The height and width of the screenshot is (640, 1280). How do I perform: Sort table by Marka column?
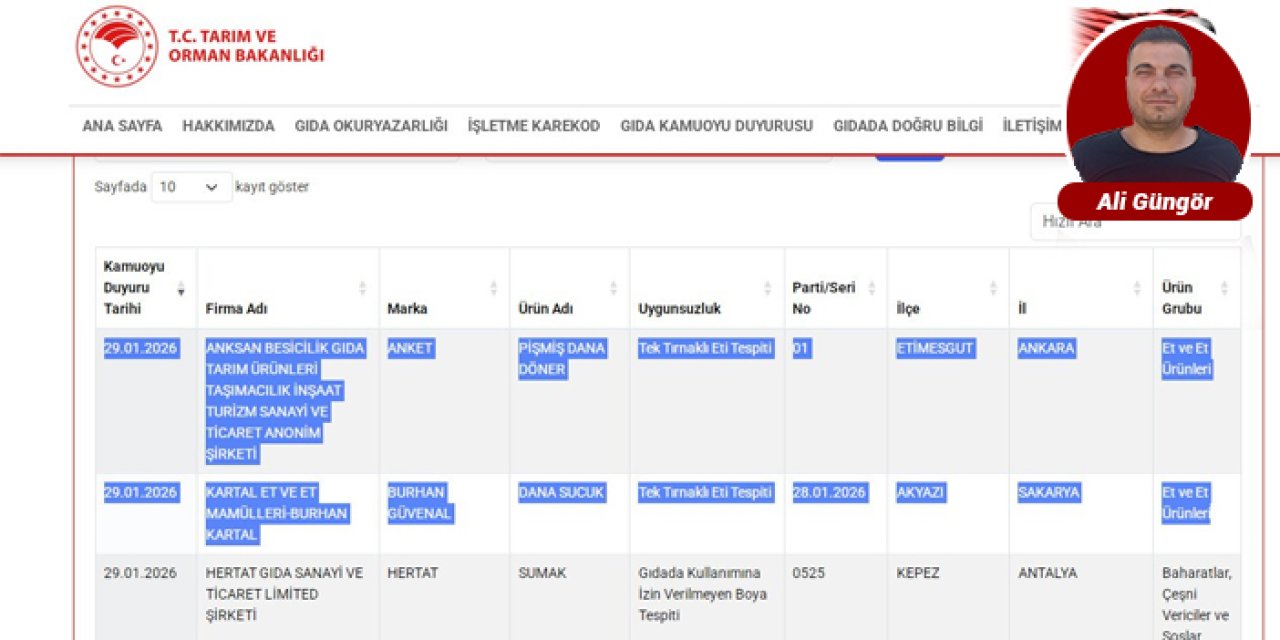493,288
